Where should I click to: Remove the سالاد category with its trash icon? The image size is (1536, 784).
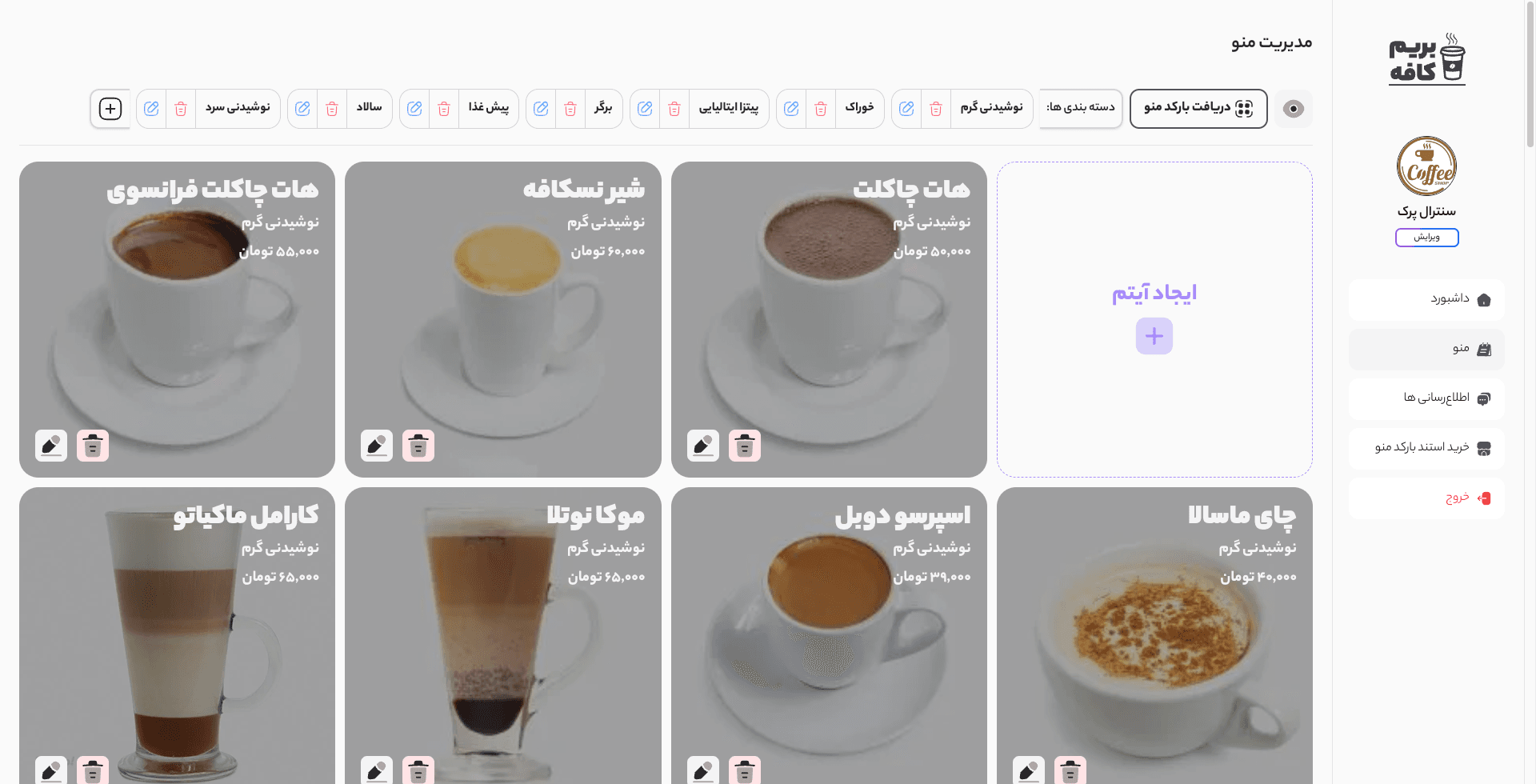coord(332,109)
